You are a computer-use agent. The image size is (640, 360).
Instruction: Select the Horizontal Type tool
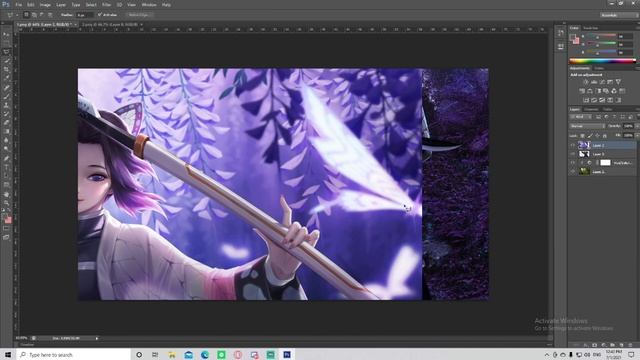(6, 167)
